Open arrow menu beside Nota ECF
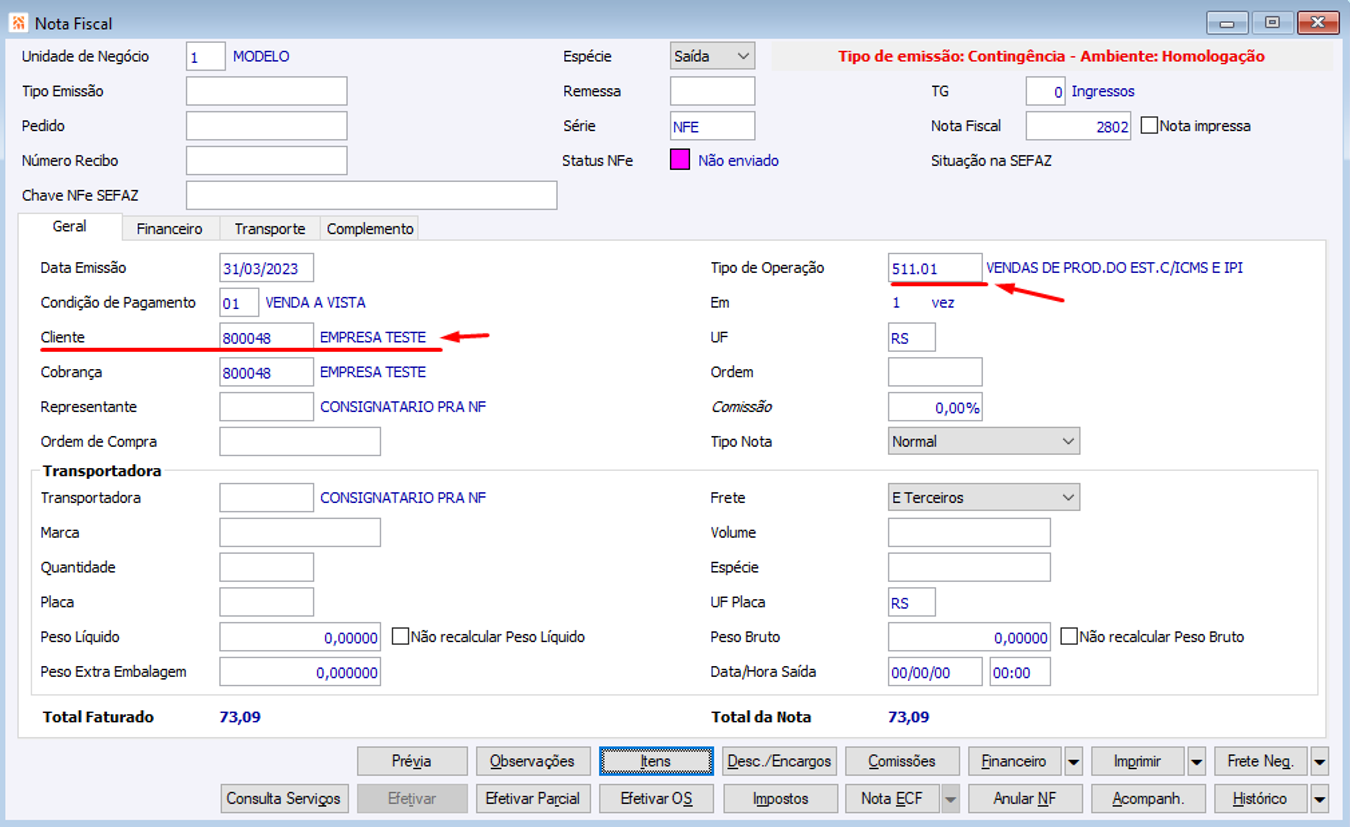The height and width of the screenshot is (827, 1350). pyautogui.click(x=949, y=799)
